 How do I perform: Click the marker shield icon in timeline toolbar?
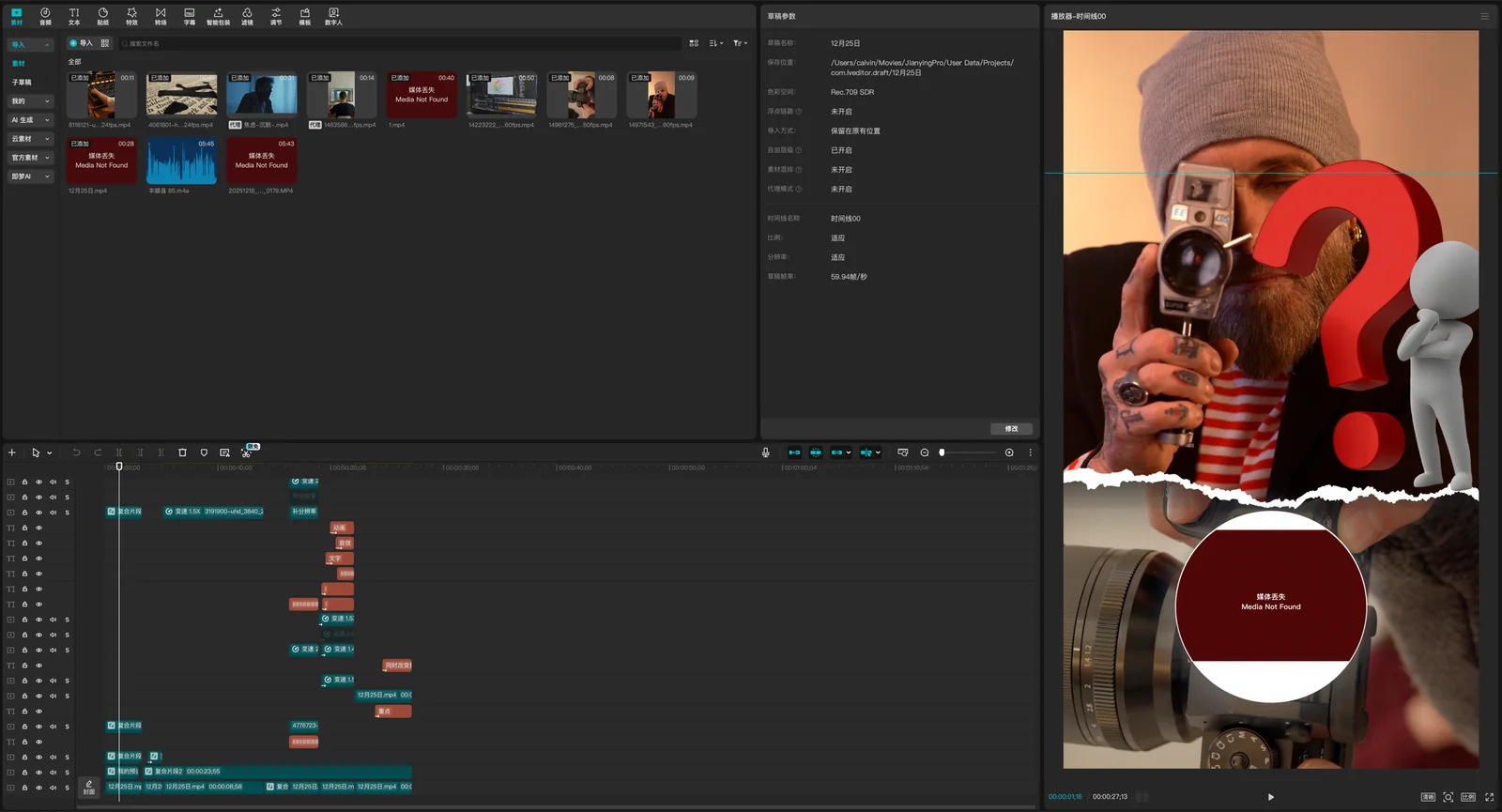[204, 452]
